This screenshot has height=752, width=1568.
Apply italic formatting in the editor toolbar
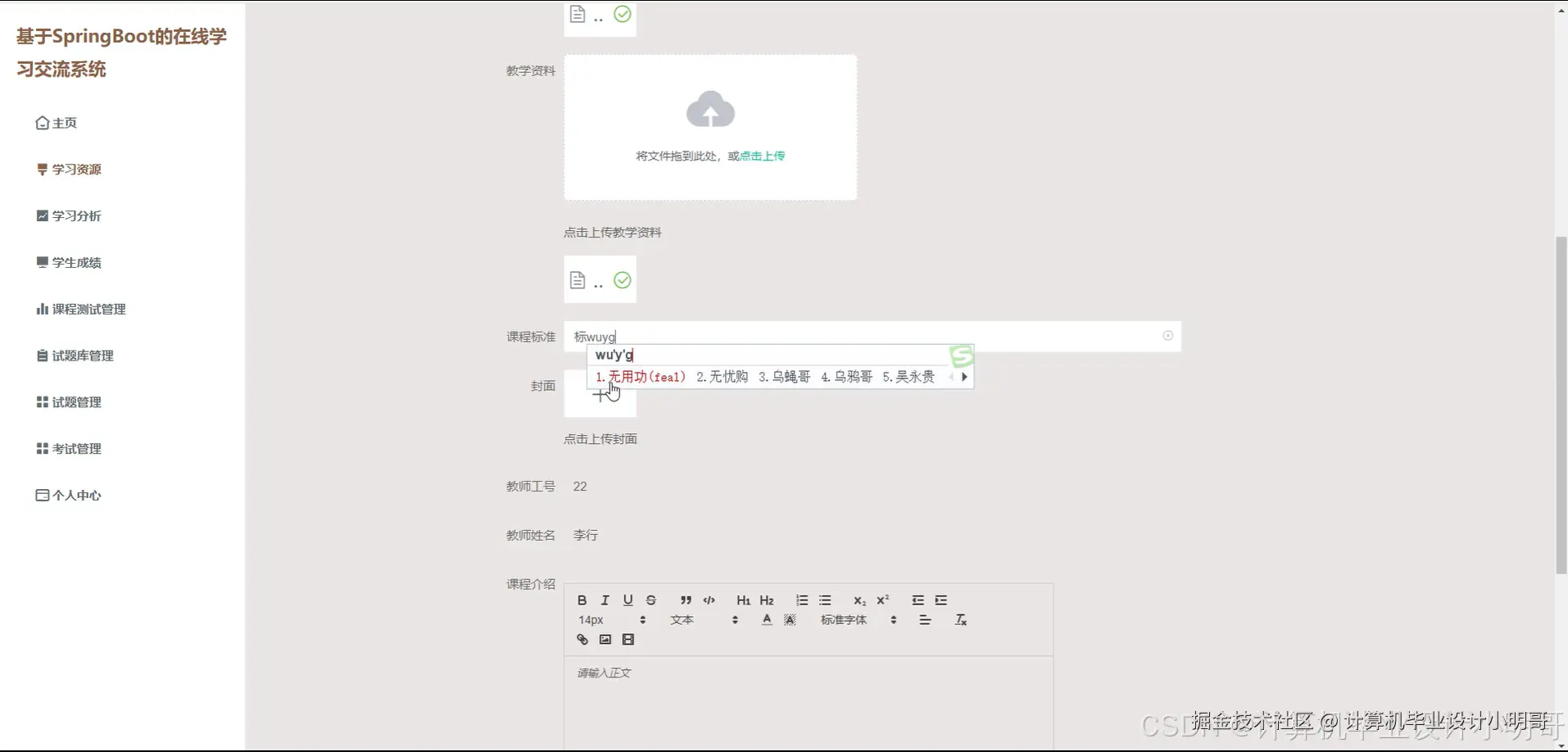click(x=604, y=600)
